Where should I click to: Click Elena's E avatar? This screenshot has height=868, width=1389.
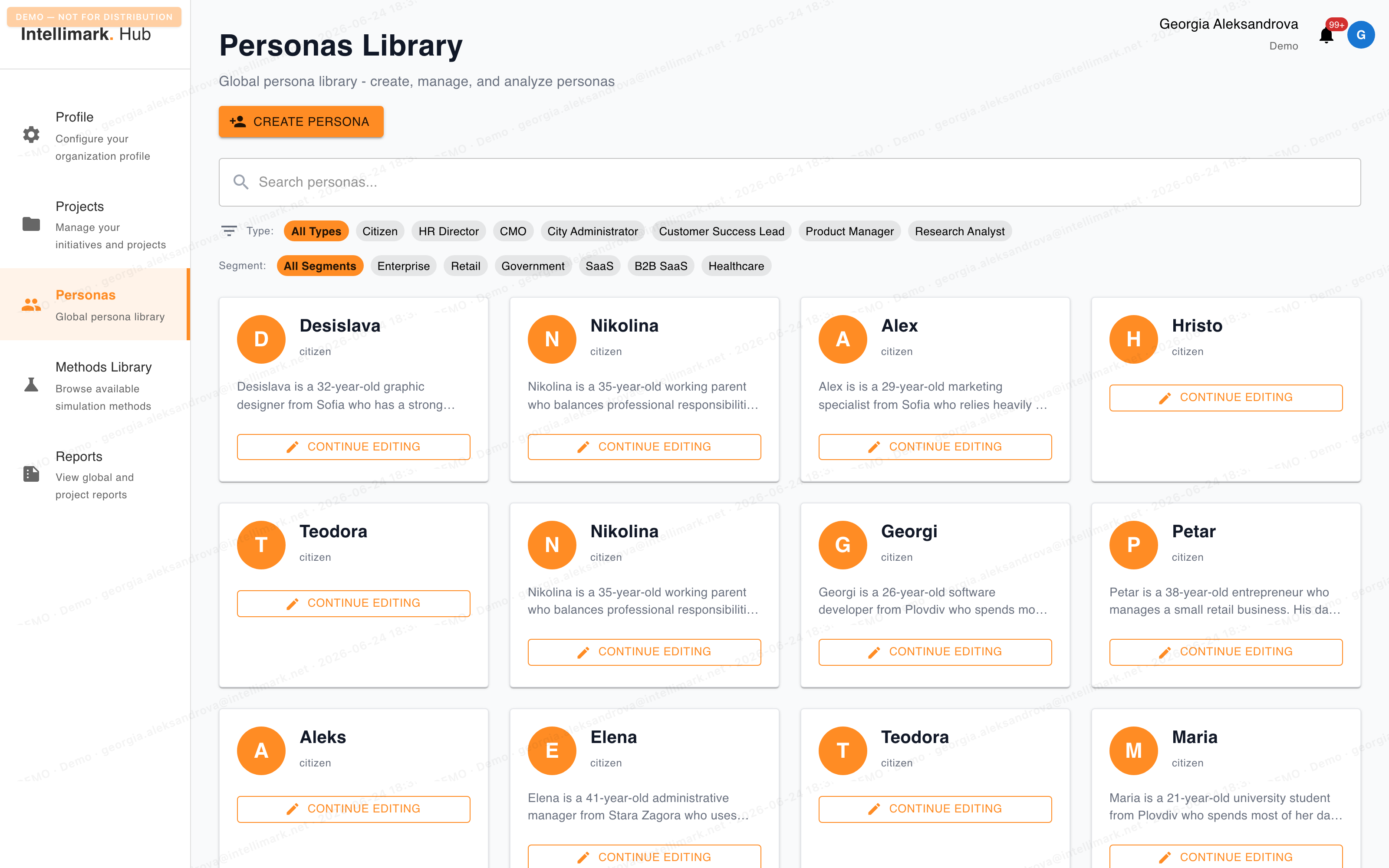pyautogui.click(x=552, y=750)
